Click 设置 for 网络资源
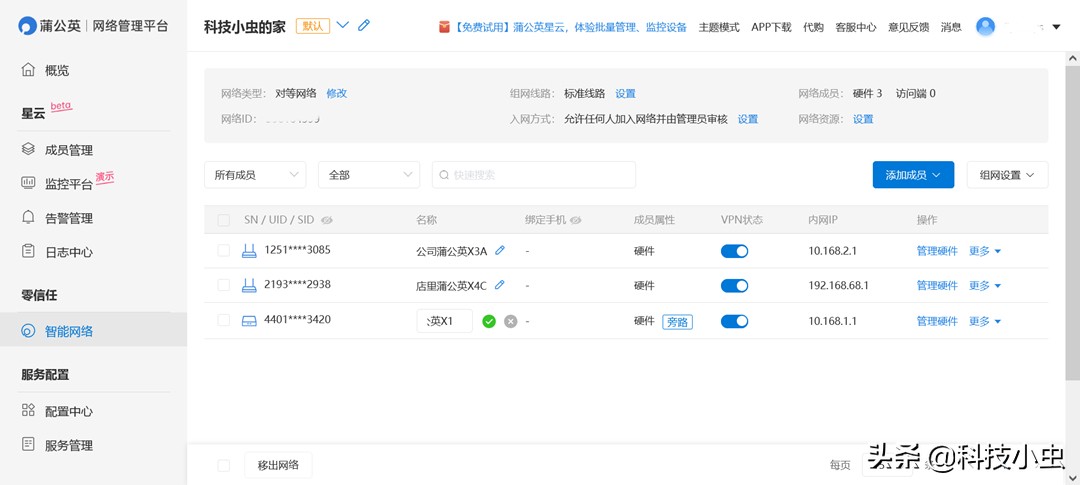Screen dimensions: 1080x485 (863, 119)
